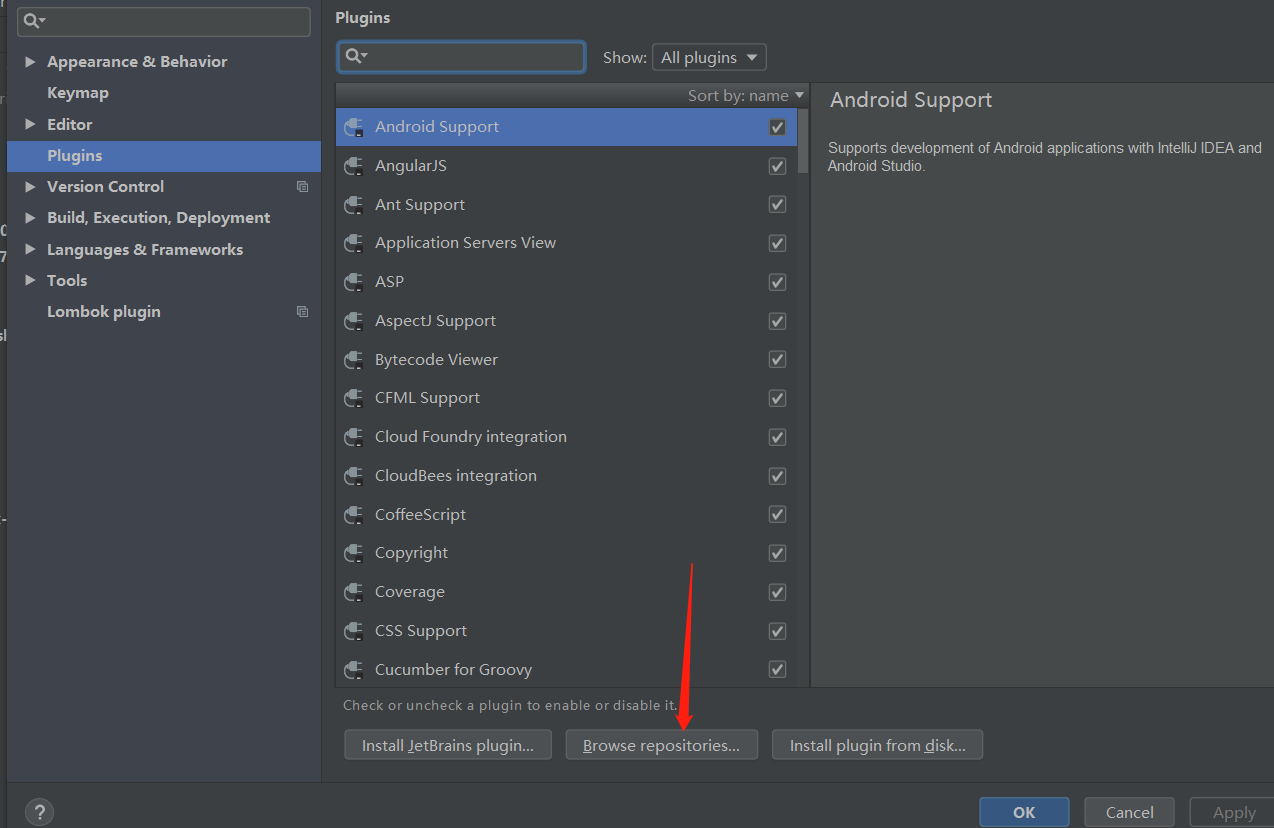Viewport: 1274px width, 828px height.
Task: Click the settings search magnifier icon
Action: (34, 21)
